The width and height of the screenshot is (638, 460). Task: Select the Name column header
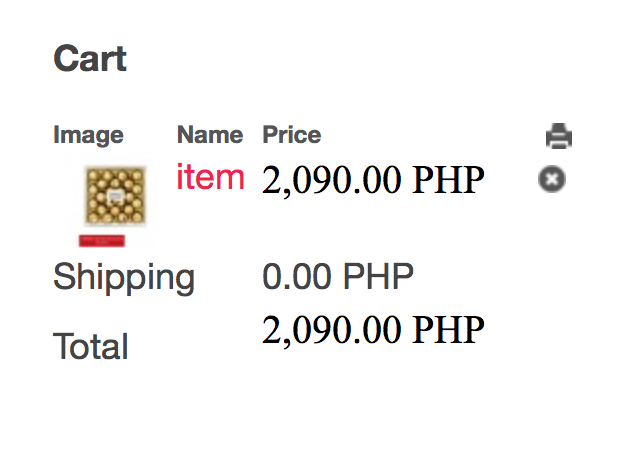pos(209,135)
